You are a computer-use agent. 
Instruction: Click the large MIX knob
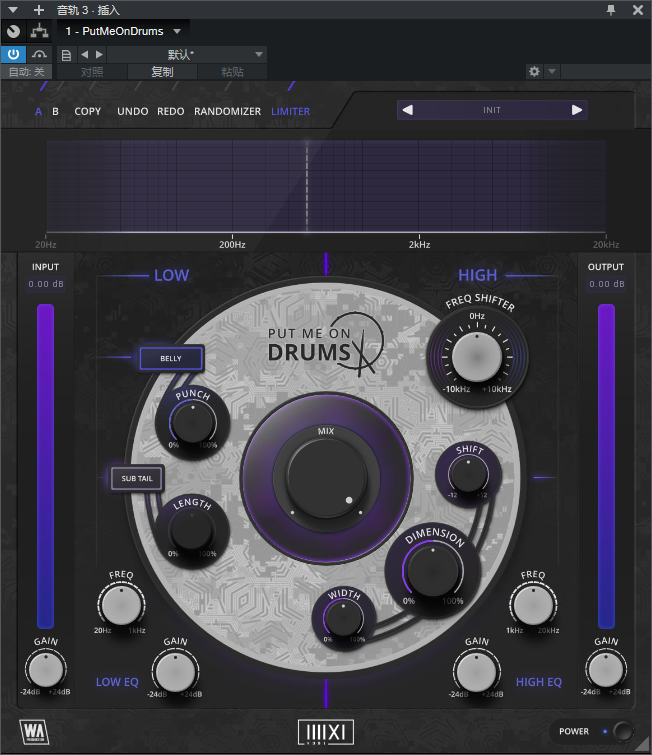[326, 478]
